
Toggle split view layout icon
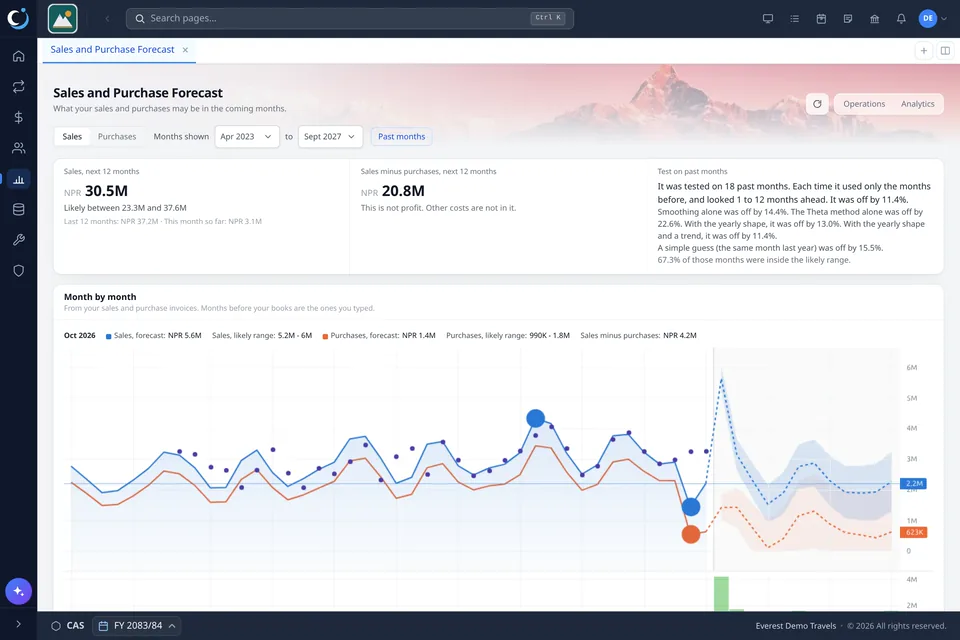click(x=945, y=51)
